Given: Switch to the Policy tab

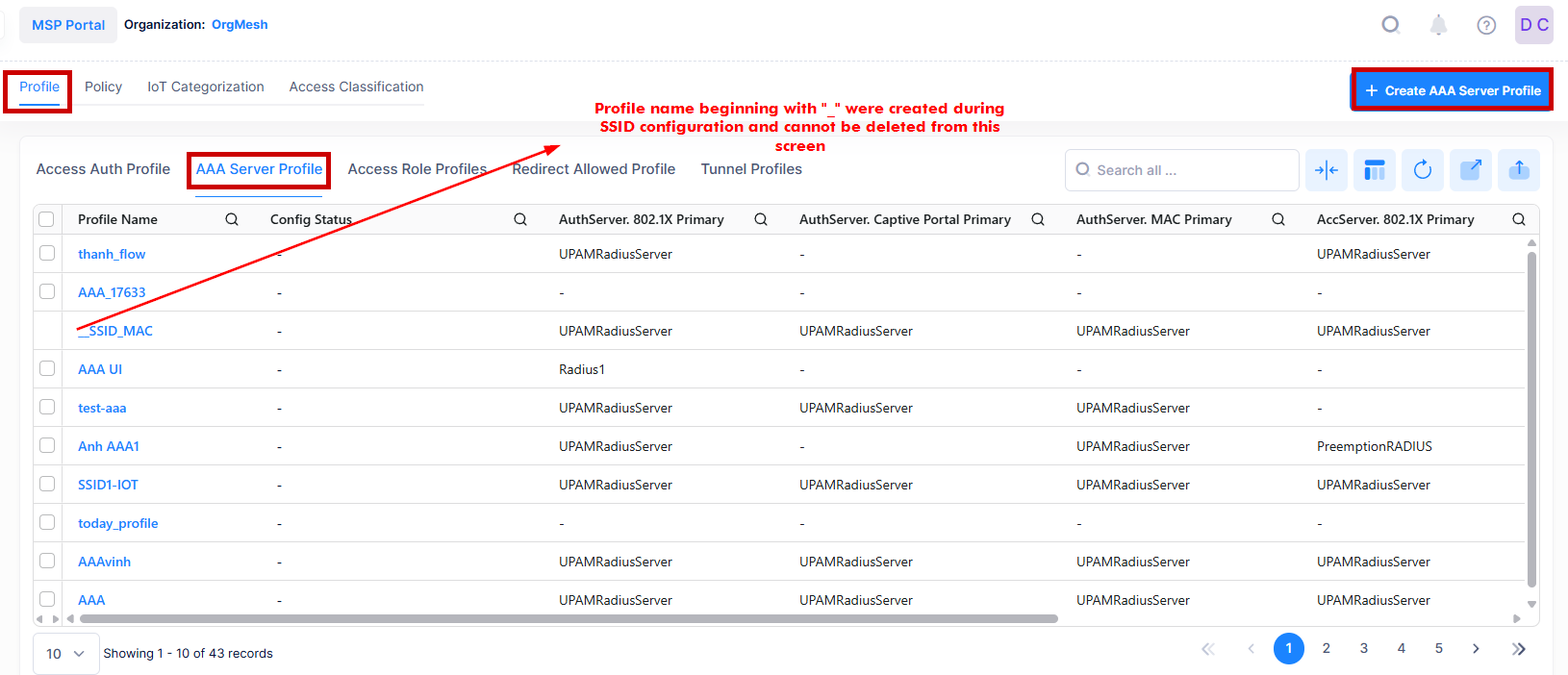Looking at the screenshot, I should [103, 87].
